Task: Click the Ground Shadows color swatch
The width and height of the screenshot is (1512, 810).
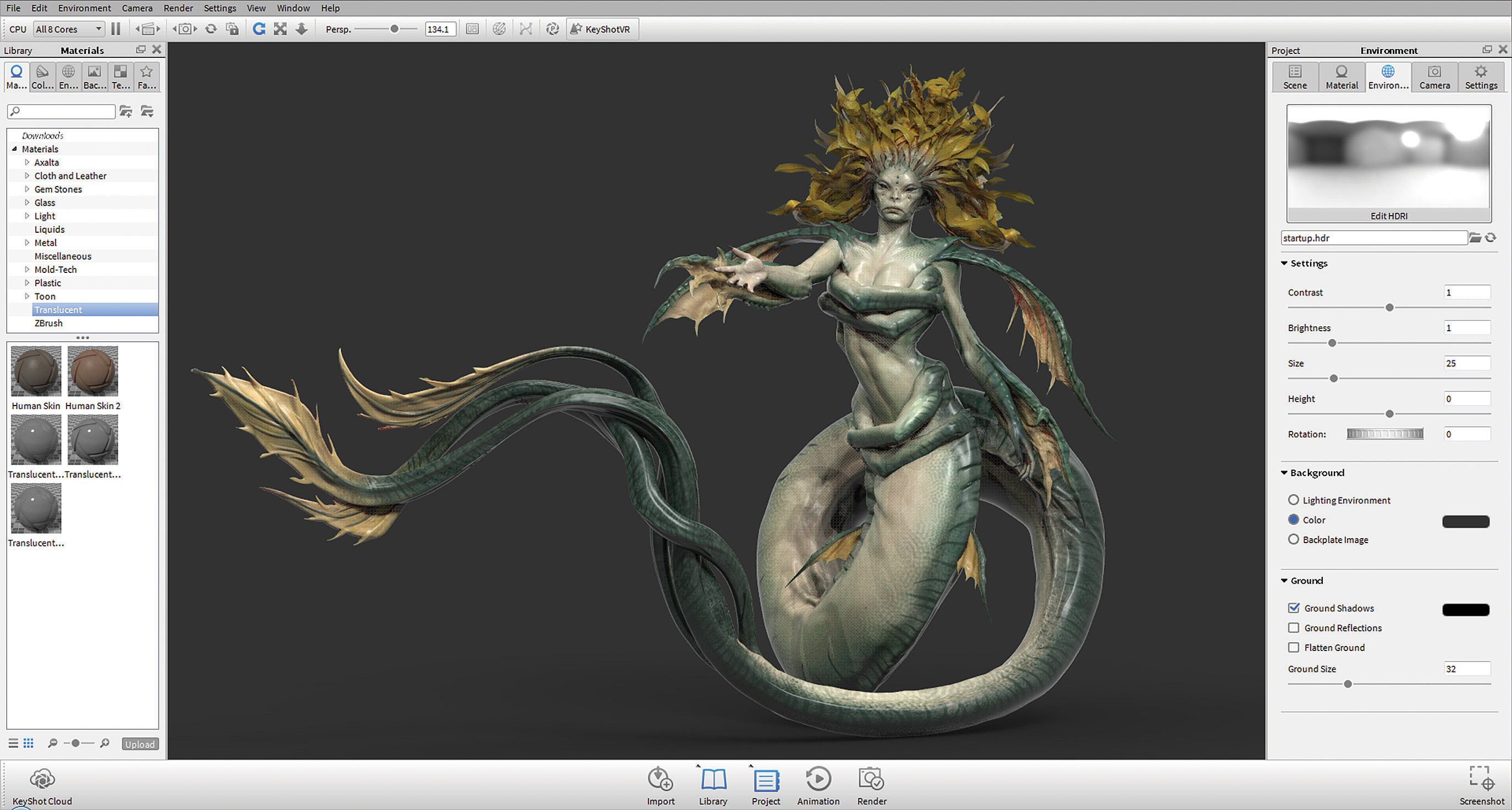Action: tap(1466, 609)
